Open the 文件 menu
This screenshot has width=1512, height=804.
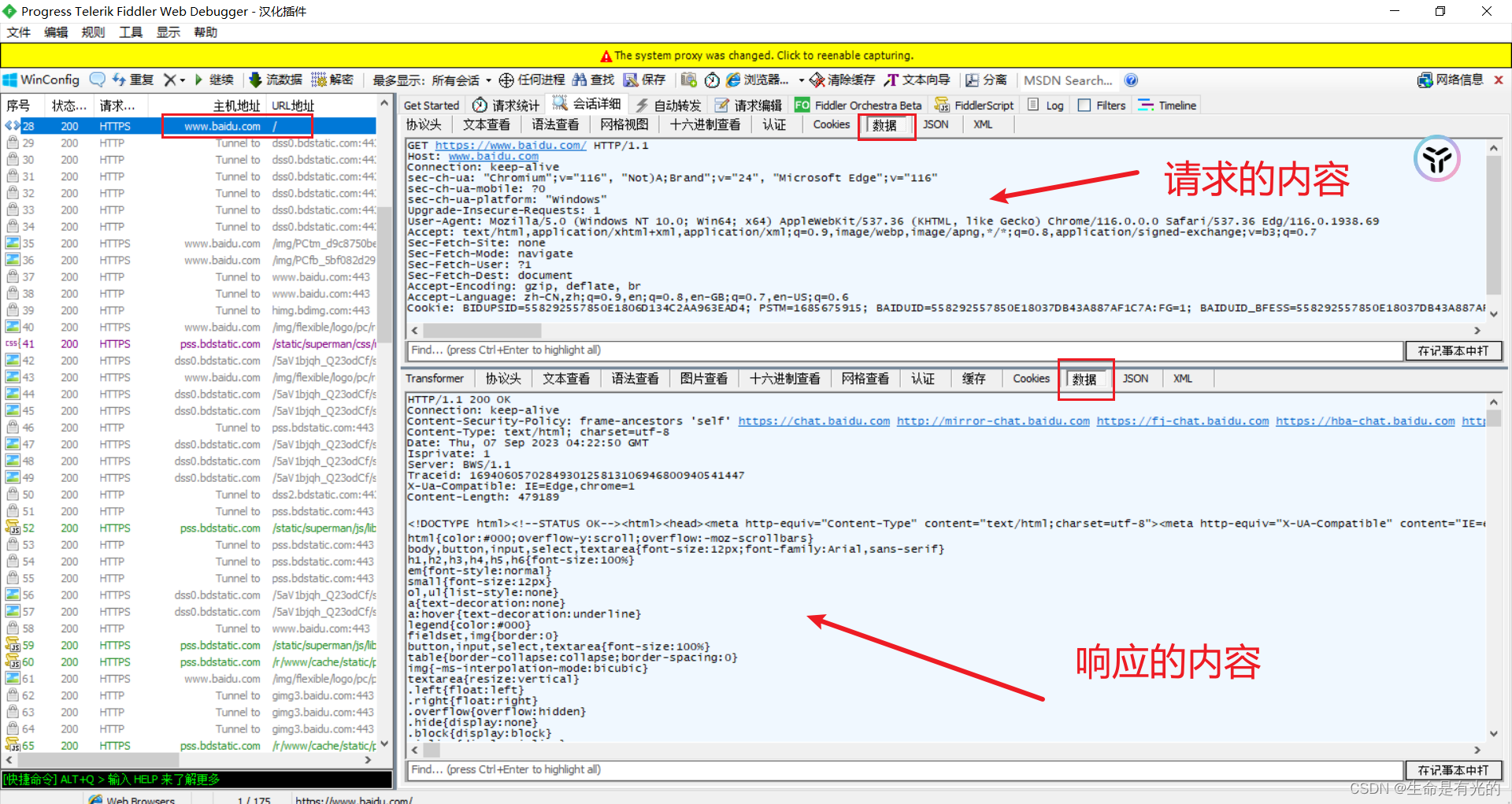pos(19,32)
